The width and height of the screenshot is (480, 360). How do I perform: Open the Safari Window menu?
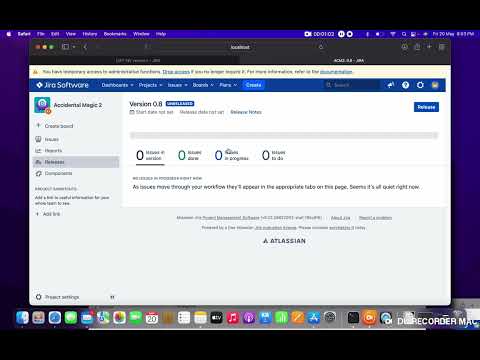click(141, 34)
